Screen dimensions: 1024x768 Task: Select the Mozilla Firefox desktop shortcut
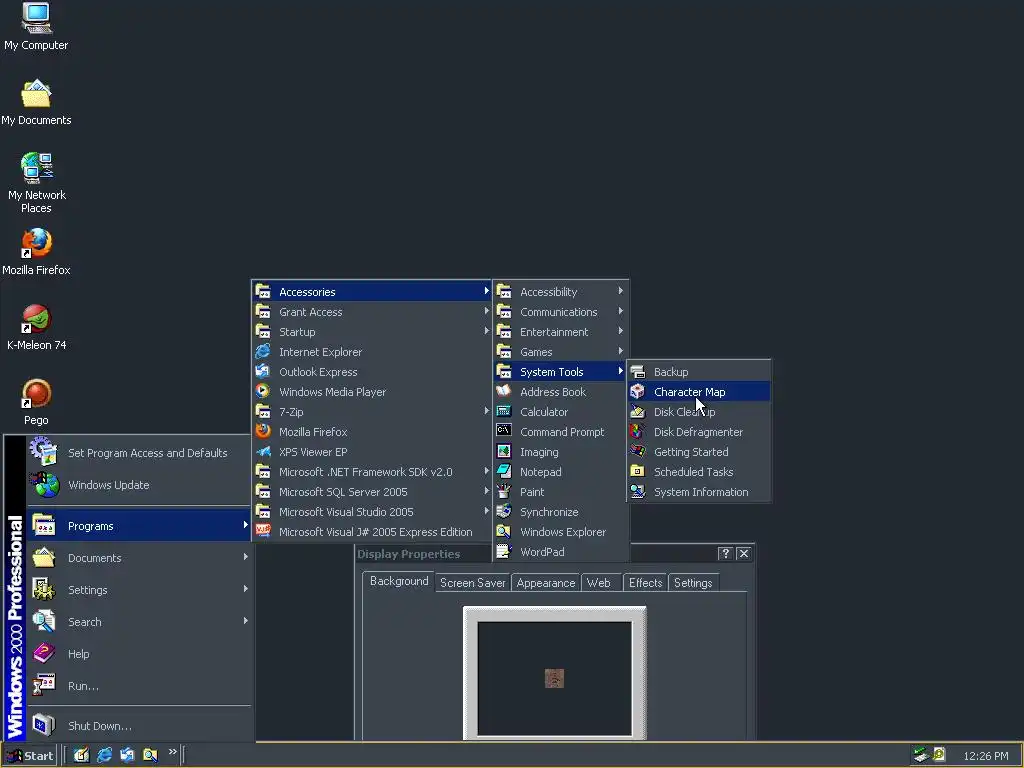click(x=36, y=252)
